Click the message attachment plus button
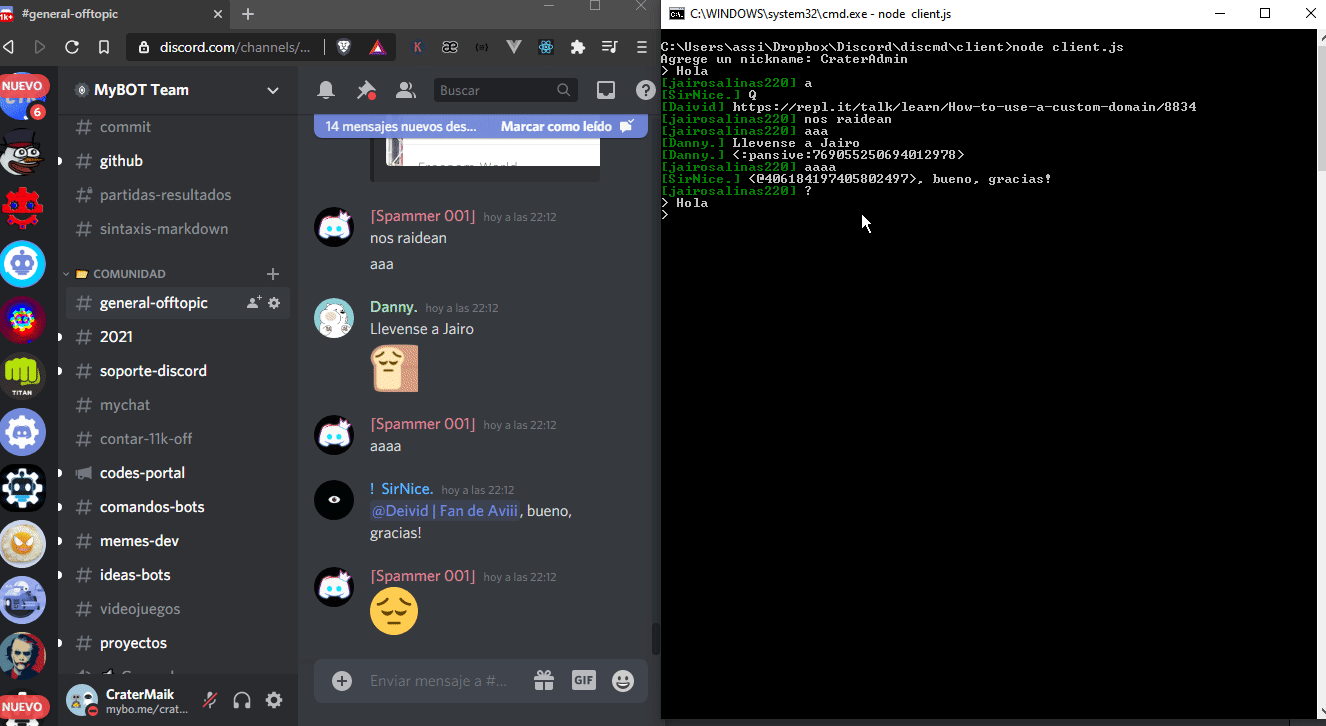The height and width of the screenshot is (726, 1326). coord(342,681)
